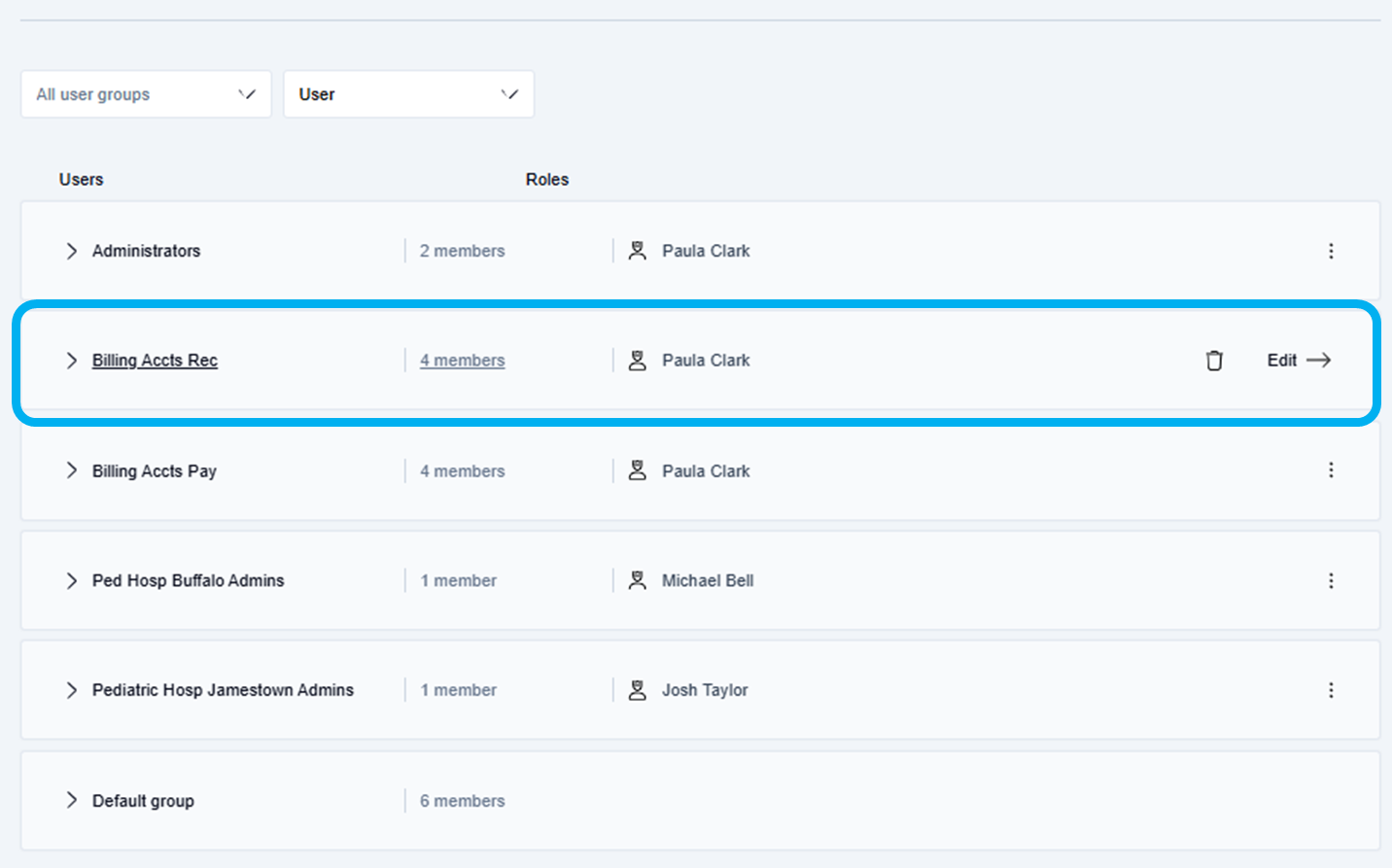Viewport: 1392px width, 868px height.
Task: Select the Default group name
Action: (x=143, y=801)
